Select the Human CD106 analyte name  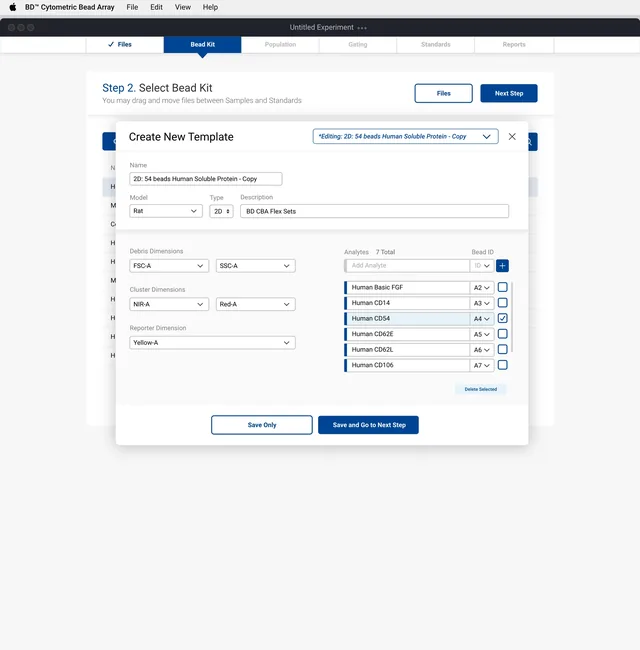(372, 365)
